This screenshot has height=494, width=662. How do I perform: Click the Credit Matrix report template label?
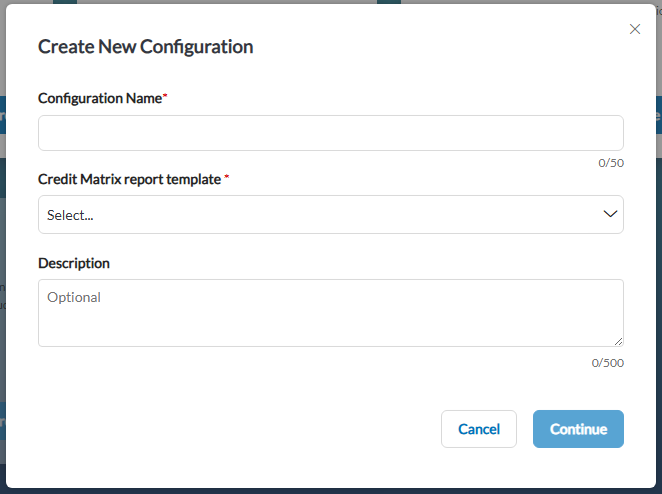[130, 179]
